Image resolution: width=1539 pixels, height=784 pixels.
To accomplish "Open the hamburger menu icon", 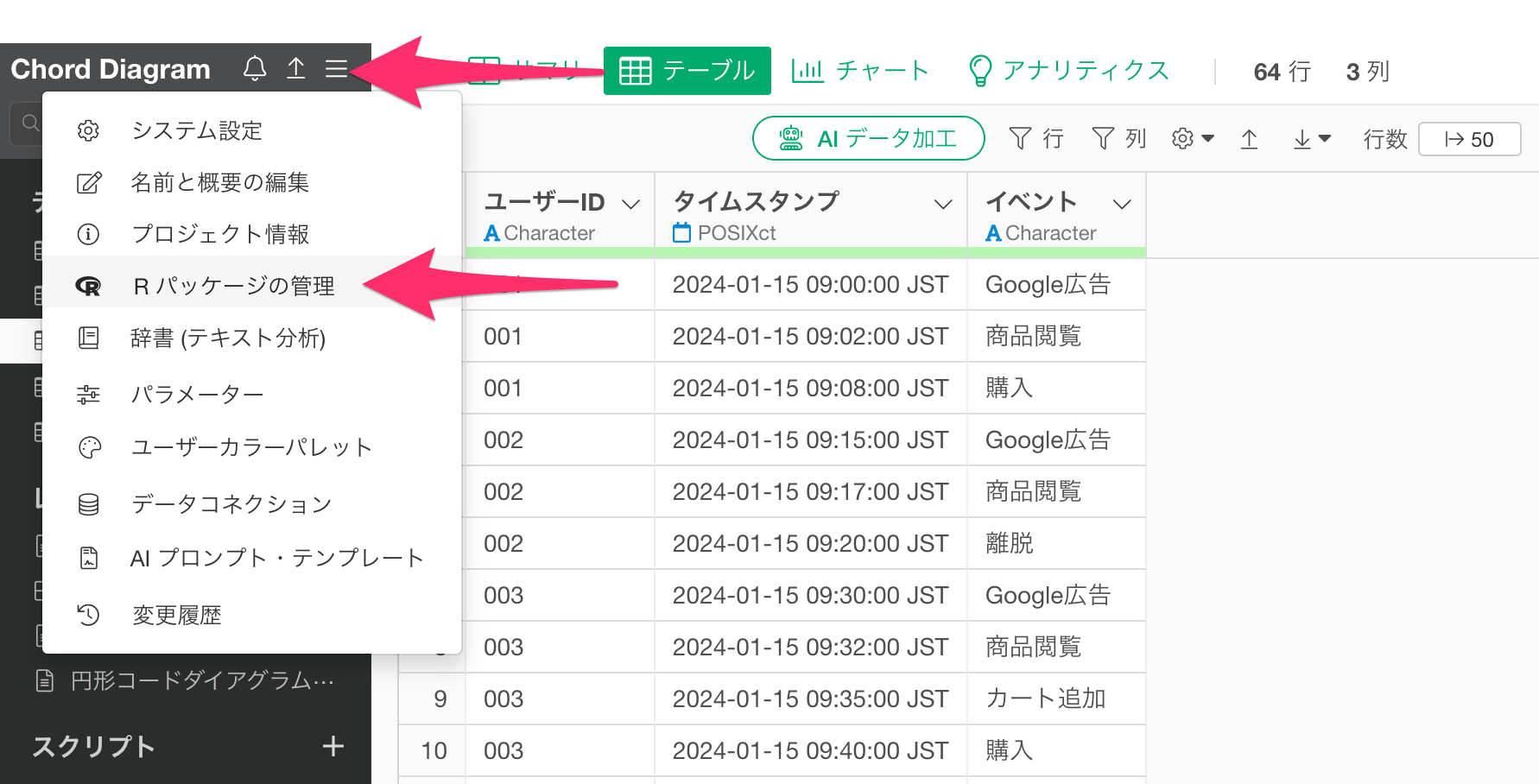I will click(336, 68).
